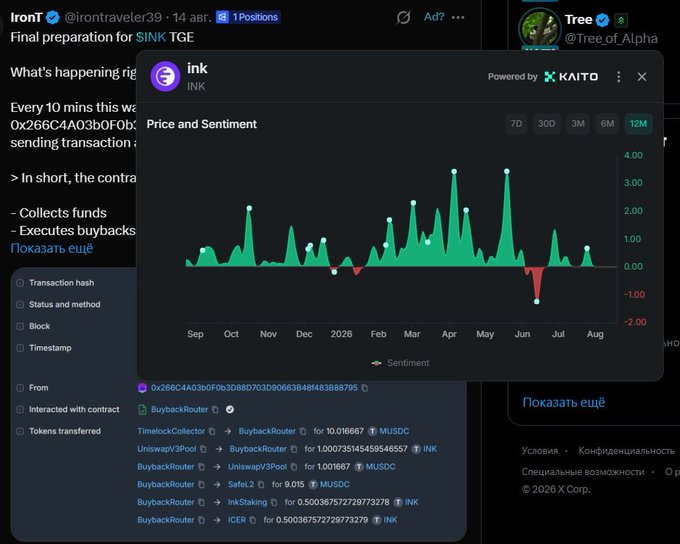The height and width of the screenshot is (544, 680).
Task: Open the BuybackRouter link in Interacted with contract row
Action: 180,410
